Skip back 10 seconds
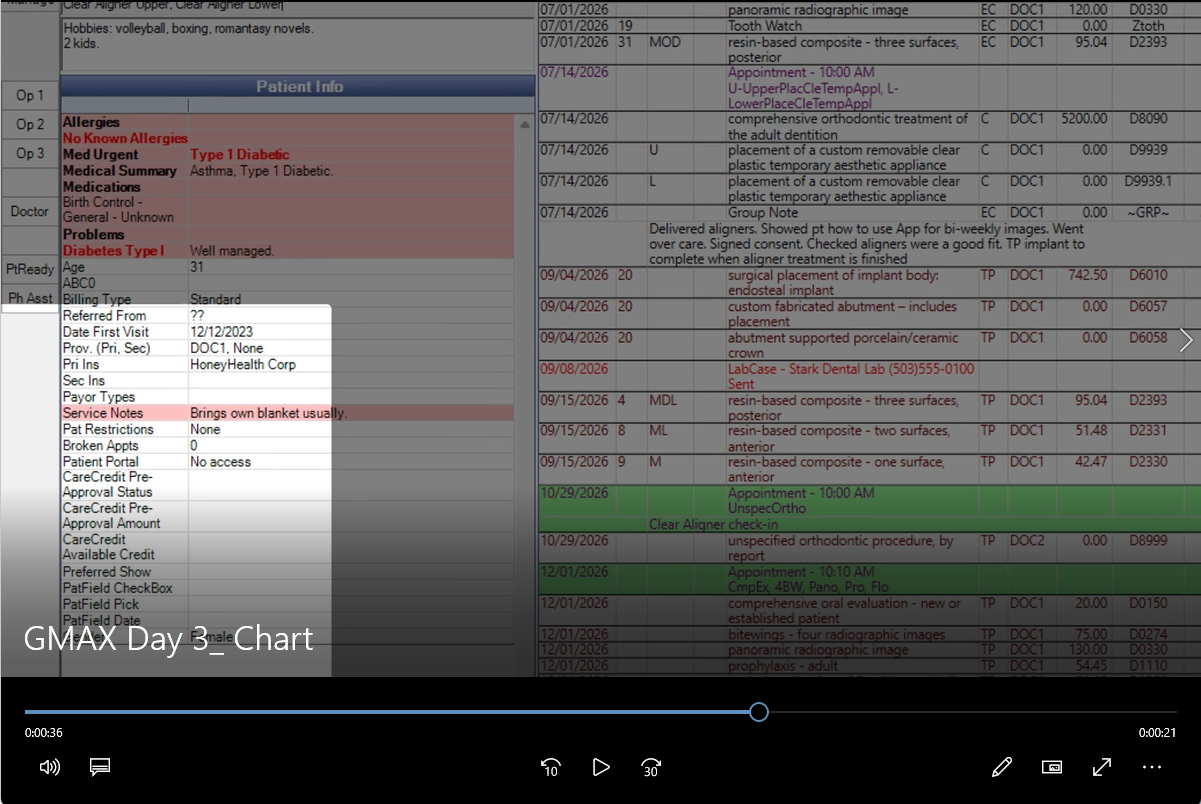Screen dimensions: 1201x804 tap(550, 767)
